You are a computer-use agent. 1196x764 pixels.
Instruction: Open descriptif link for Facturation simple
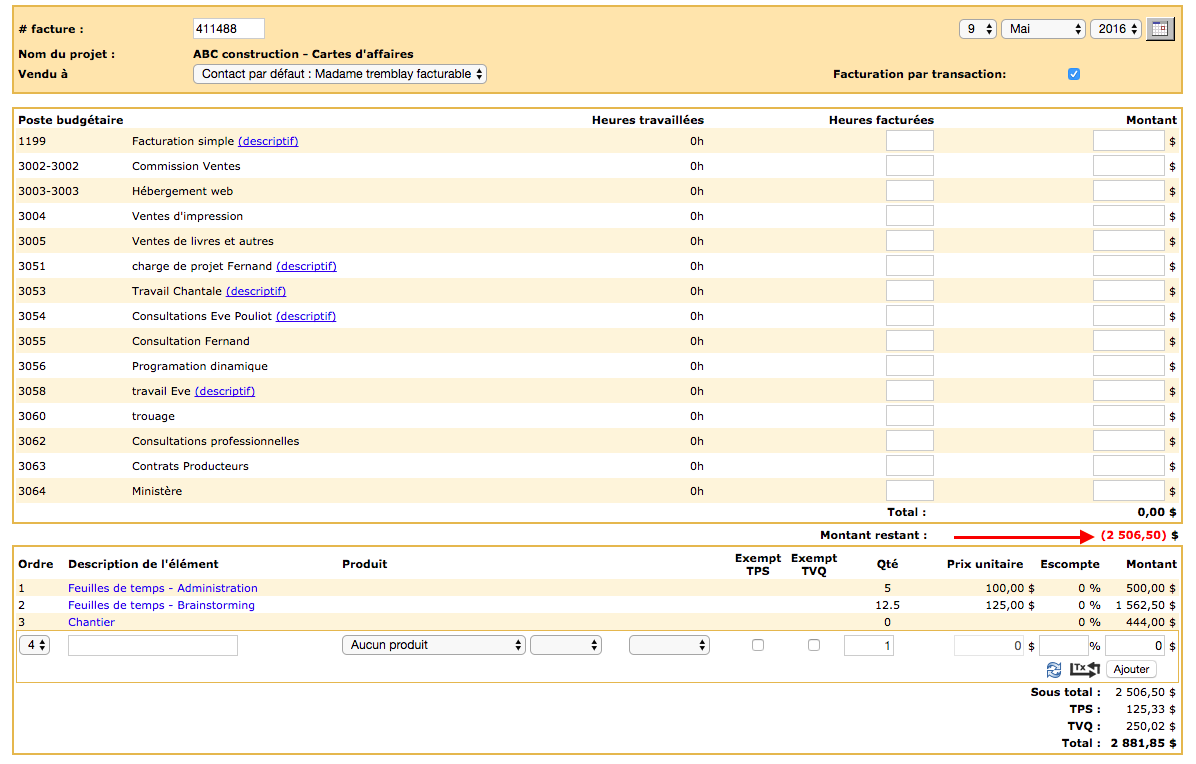tap(268, 141)
